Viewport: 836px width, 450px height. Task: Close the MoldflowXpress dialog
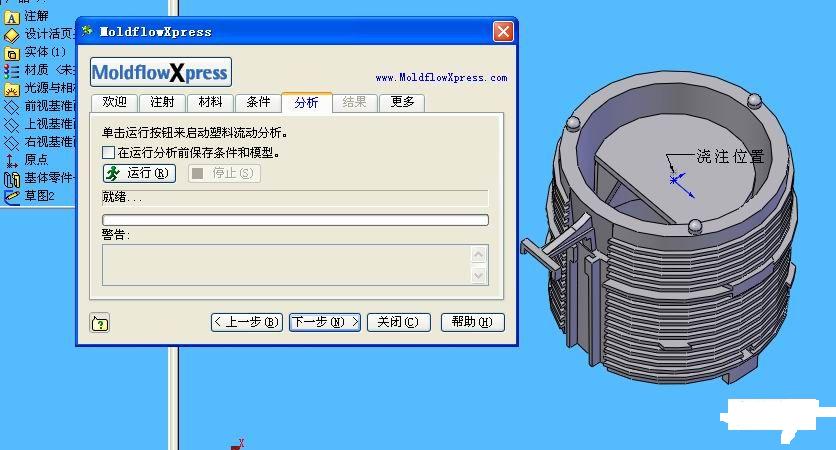(503, 32)
